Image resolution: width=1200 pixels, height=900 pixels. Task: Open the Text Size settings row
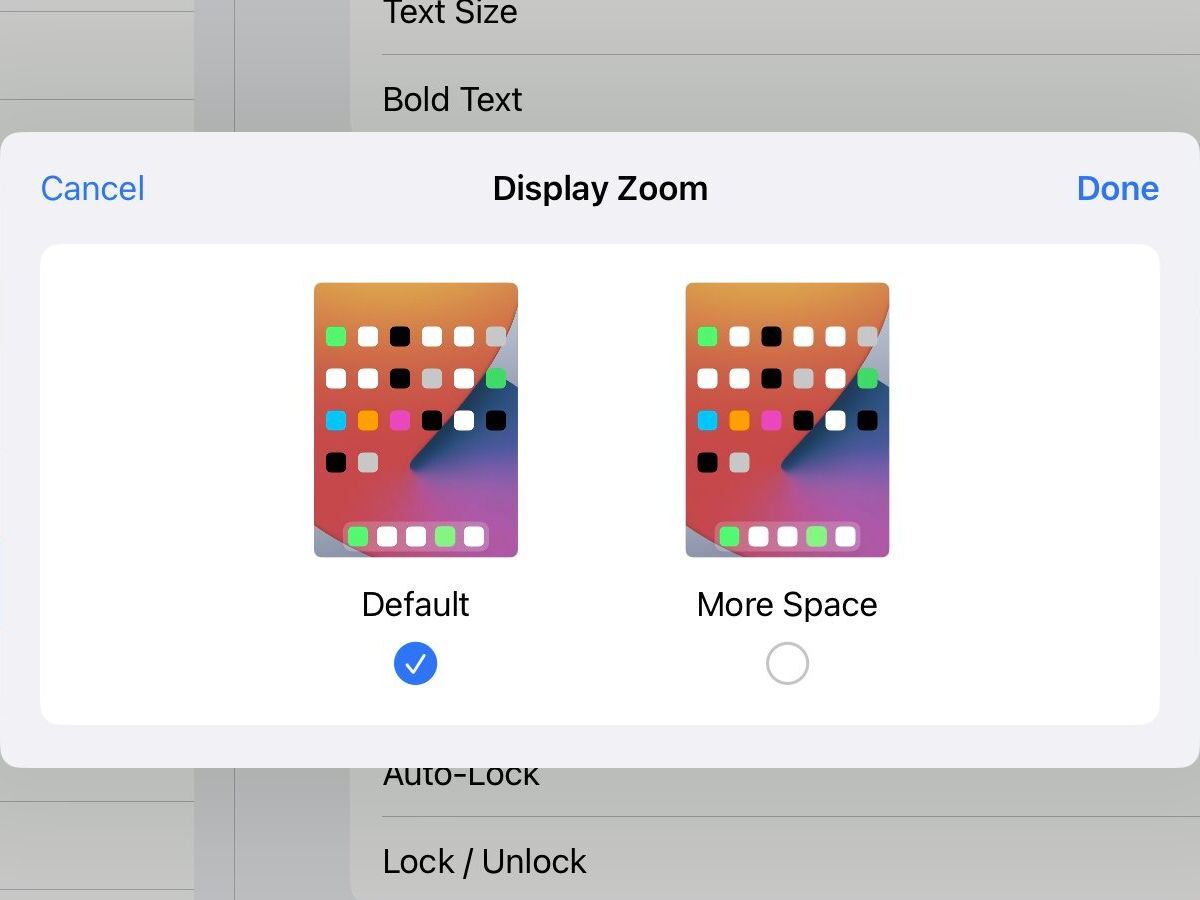click(x=450, y=14)
